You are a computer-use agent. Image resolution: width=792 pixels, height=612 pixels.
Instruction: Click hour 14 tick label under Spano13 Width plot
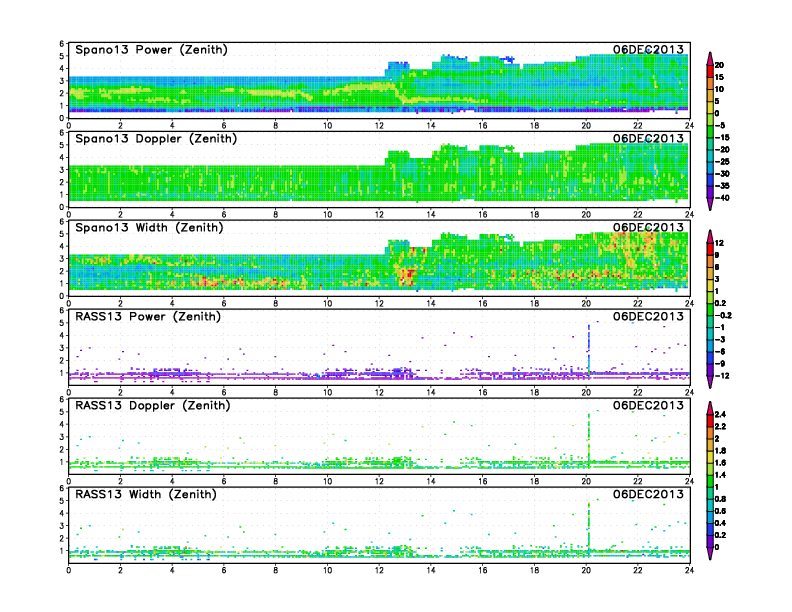431,303
